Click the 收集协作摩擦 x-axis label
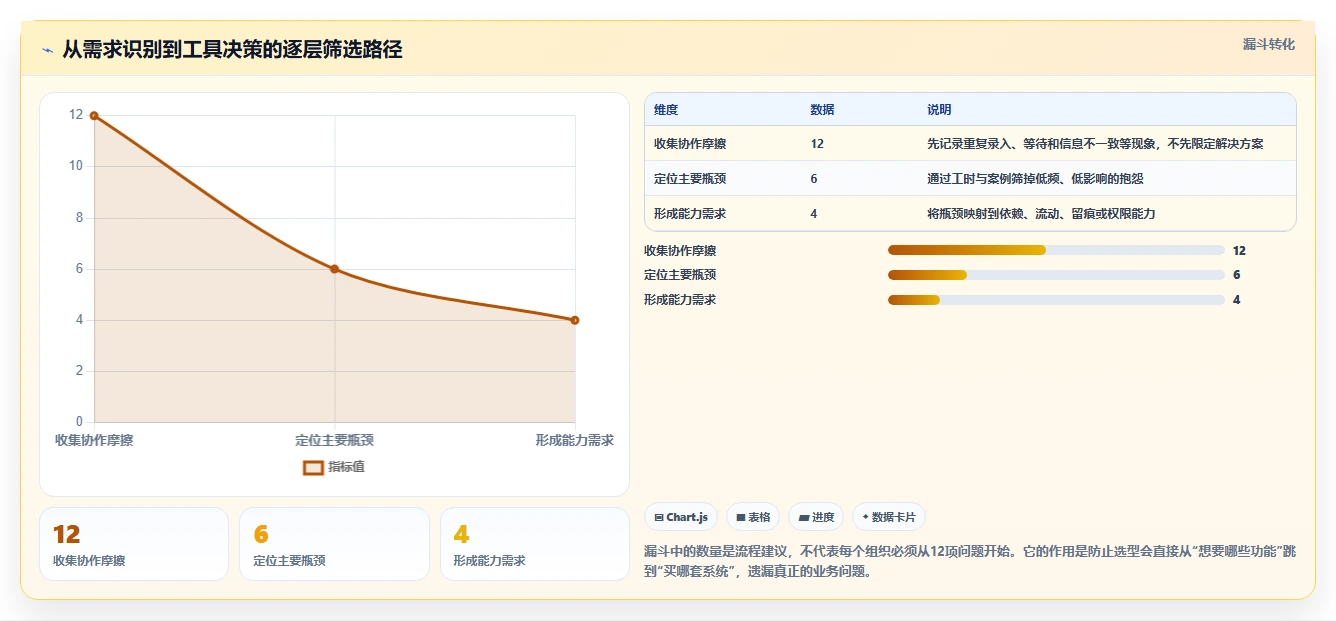 click(x=94, y=440)
